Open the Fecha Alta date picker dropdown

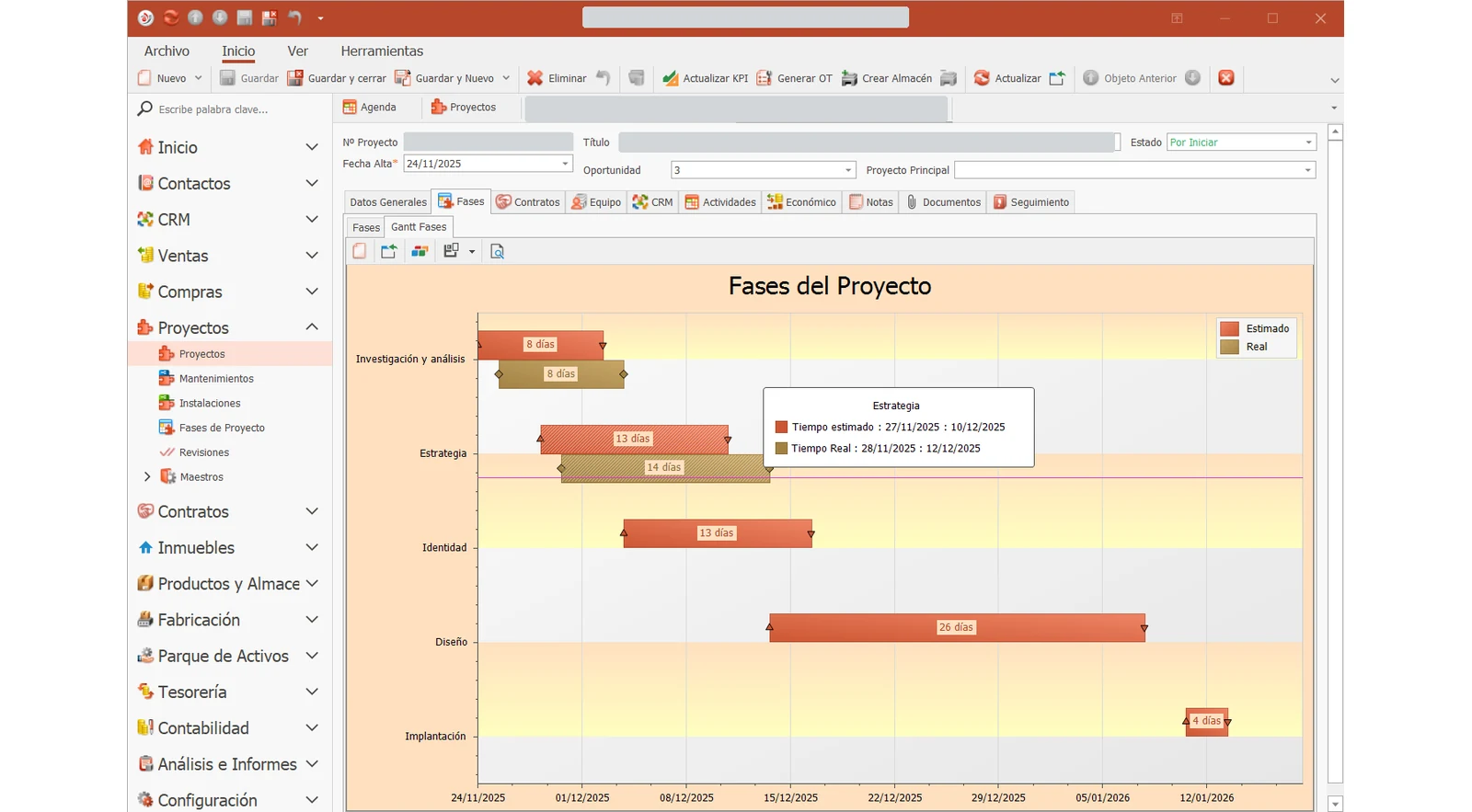565,164
